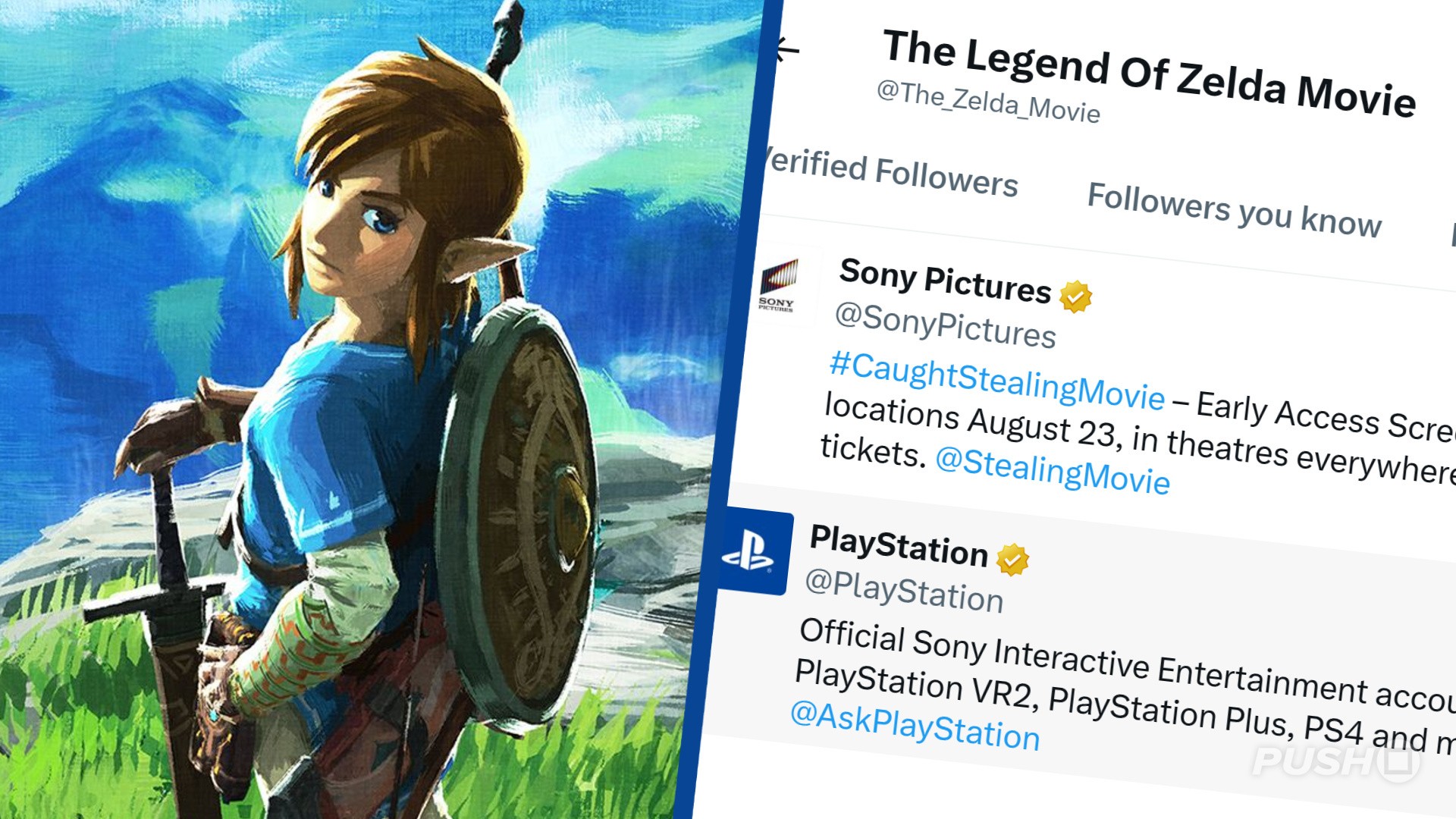1456x819 pixels.
Task: Select the @SonyPictures handle
Action: tap(945, 326)
